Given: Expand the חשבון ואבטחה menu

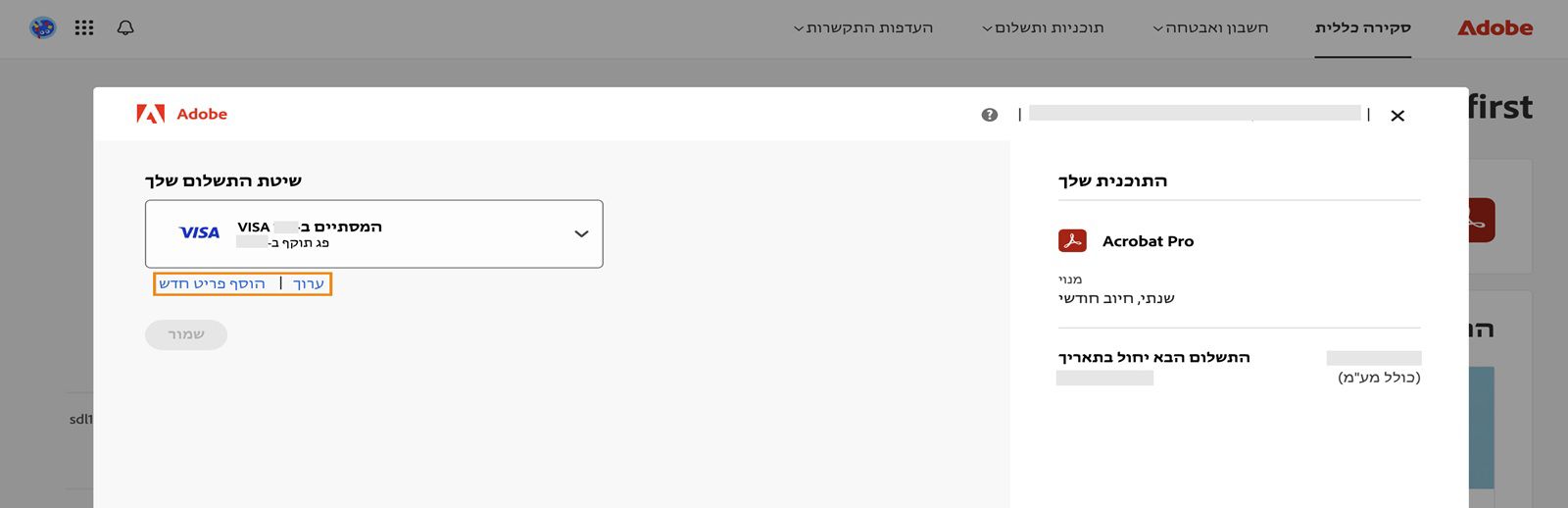Looking at the screenshot, I should point(1210,27).
